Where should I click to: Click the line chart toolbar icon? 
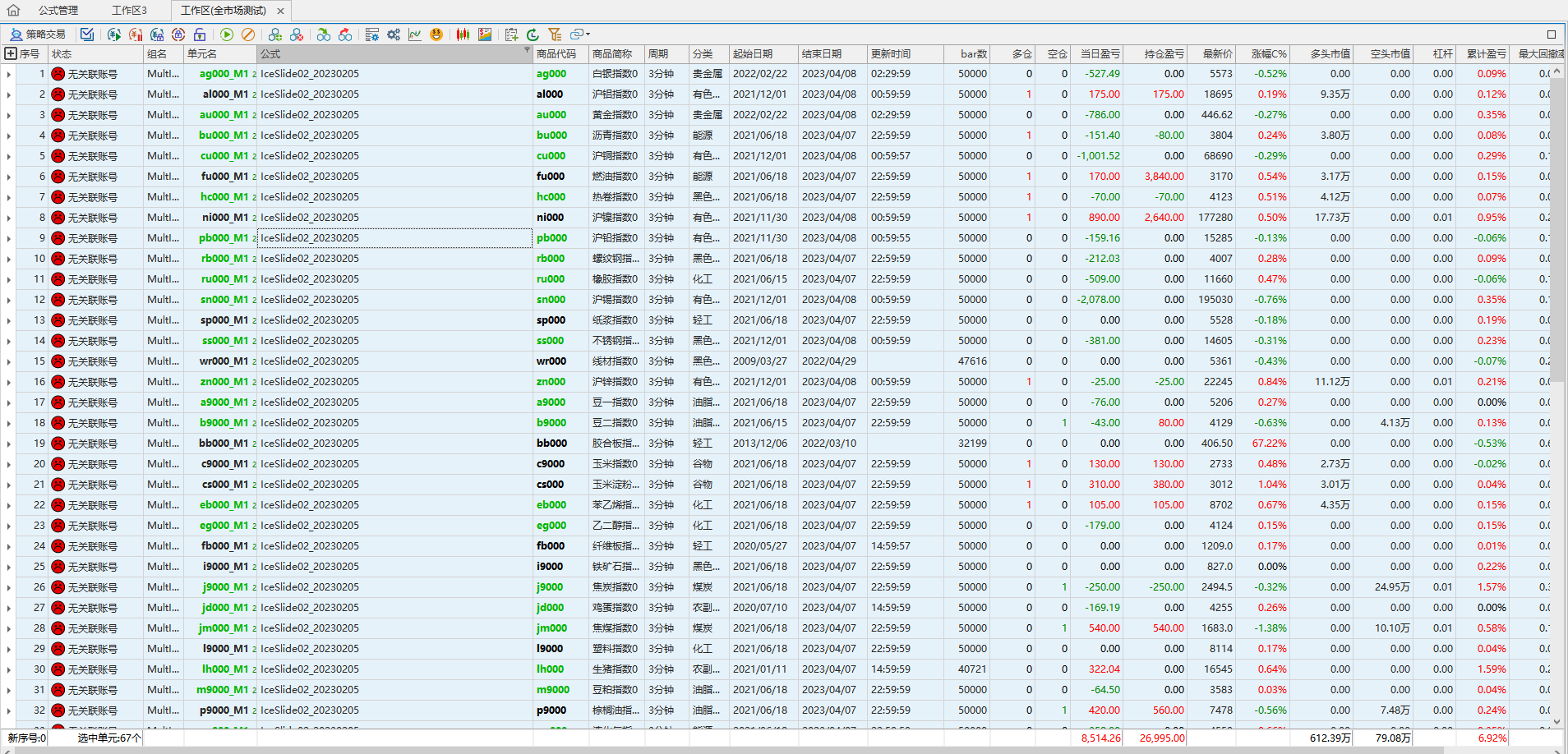[415, 34]
